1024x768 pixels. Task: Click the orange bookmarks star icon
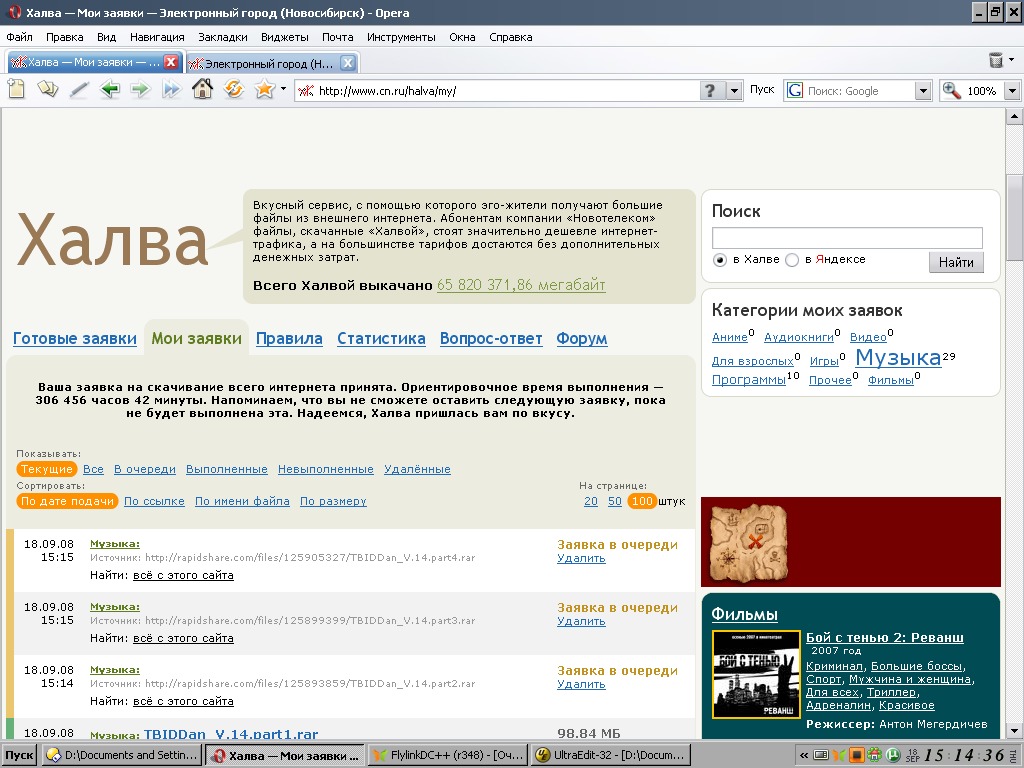click(x=264, y=89)
